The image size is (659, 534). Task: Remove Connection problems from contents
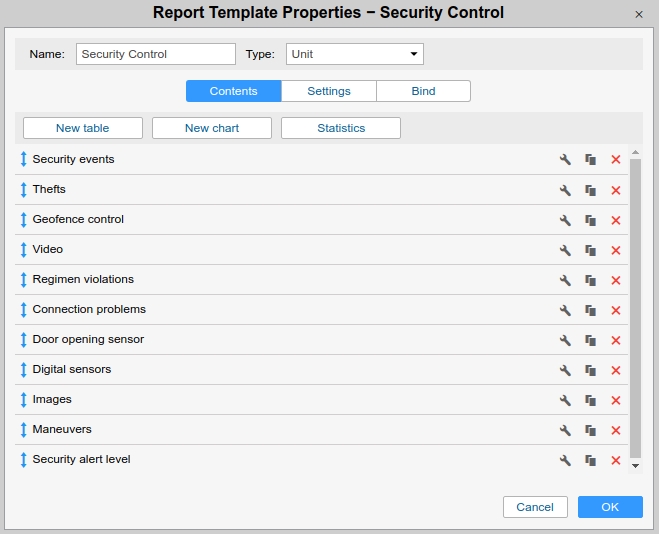tap(616, 310)
